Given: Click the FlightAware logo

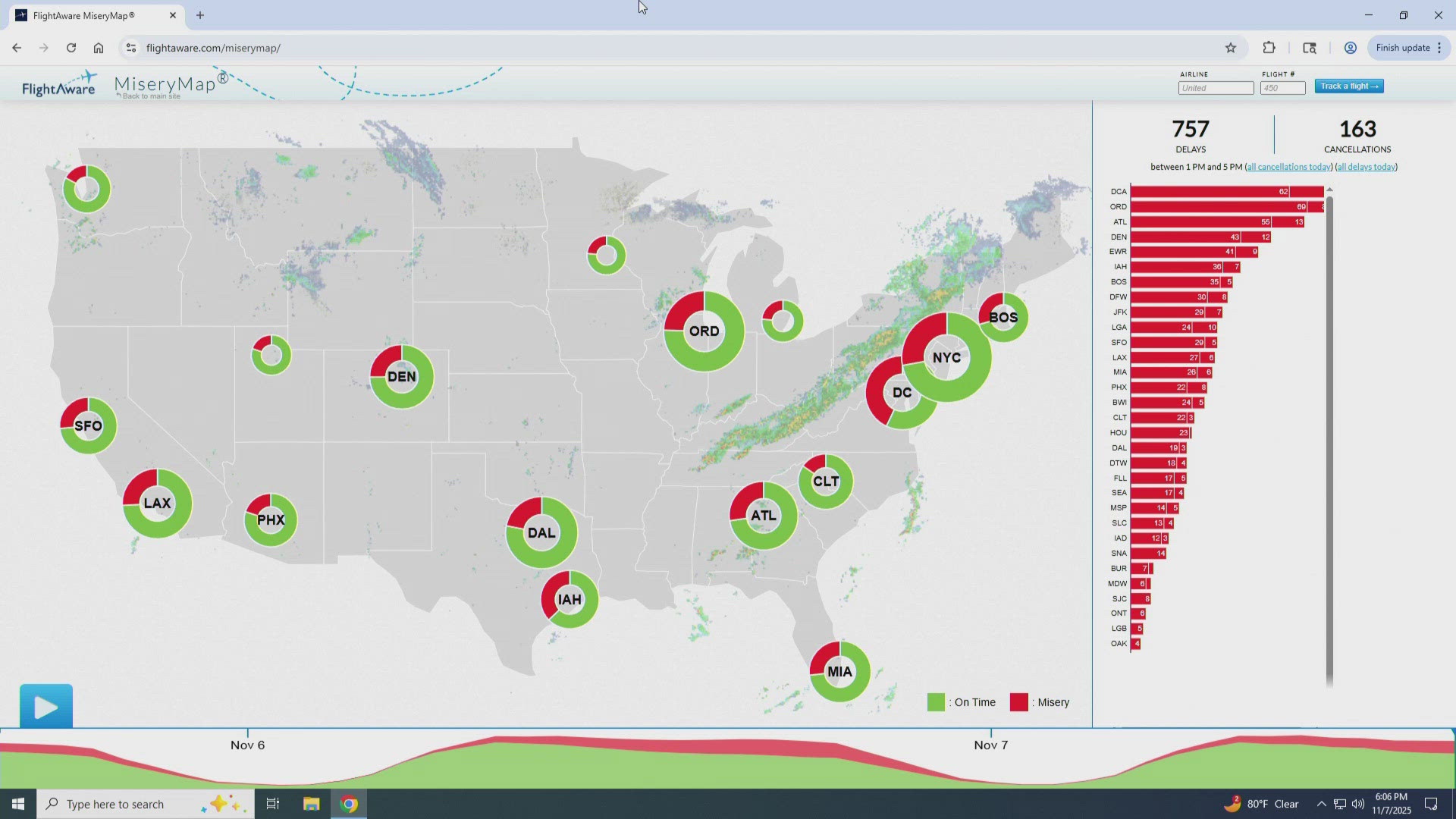Looking at the screenshot, I should pyautogui.click(x=58, y=85).
